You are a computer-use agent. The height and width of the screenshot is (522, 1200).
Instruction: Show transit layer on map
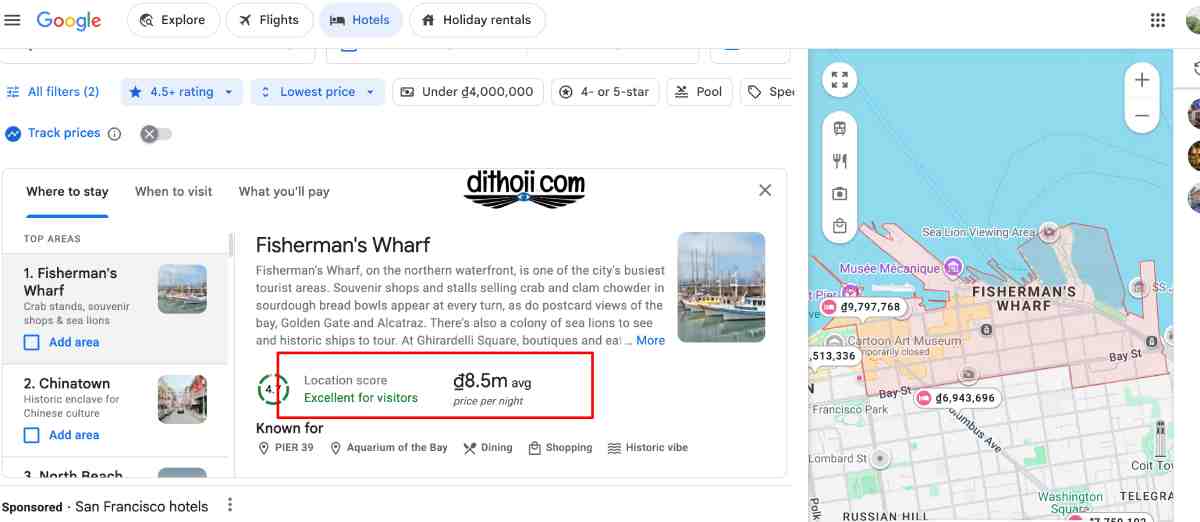pyautogui.click(x=840, y=129)
